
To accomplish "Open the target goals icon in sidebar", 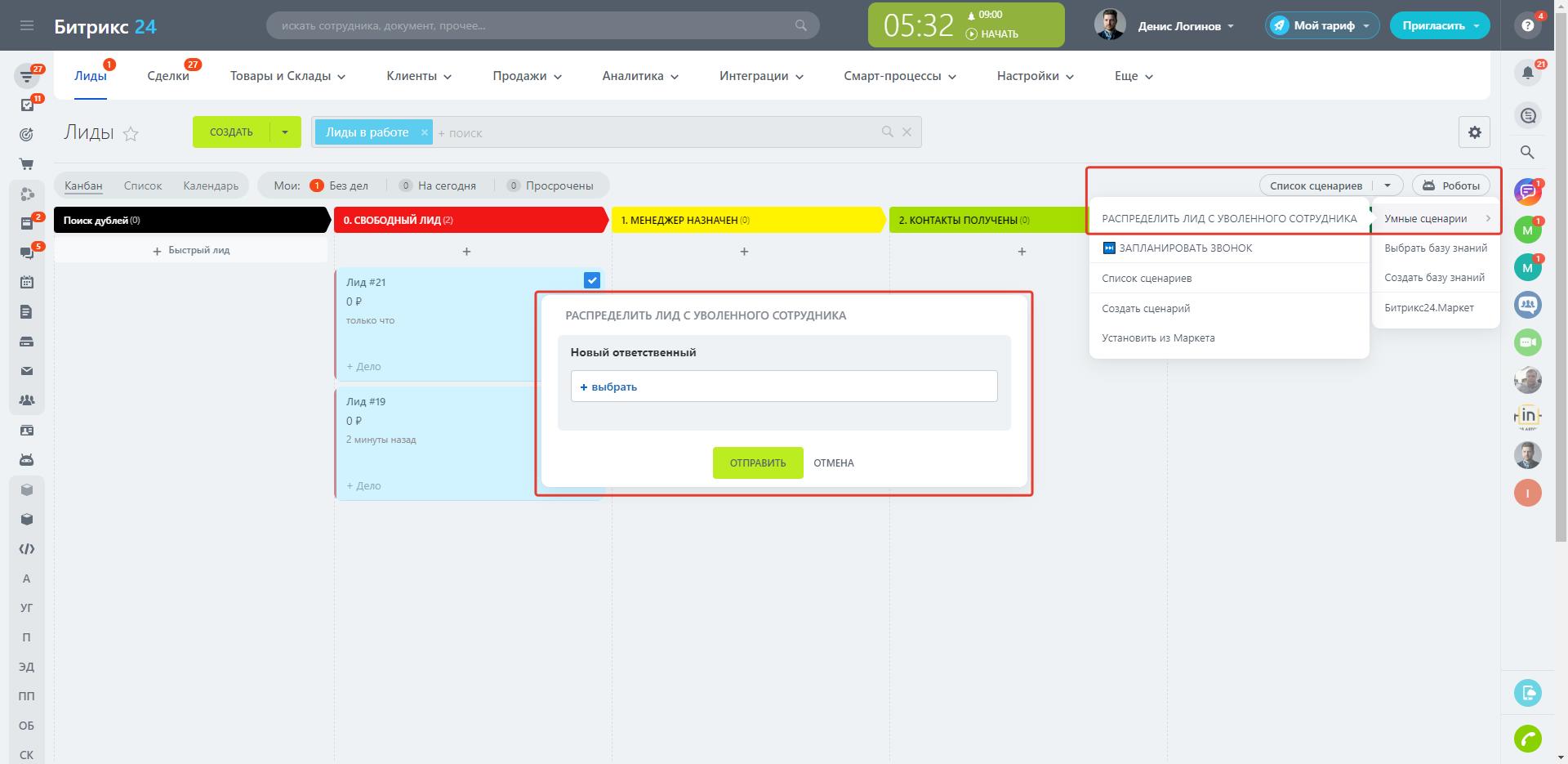I will [x=26, y=135].
